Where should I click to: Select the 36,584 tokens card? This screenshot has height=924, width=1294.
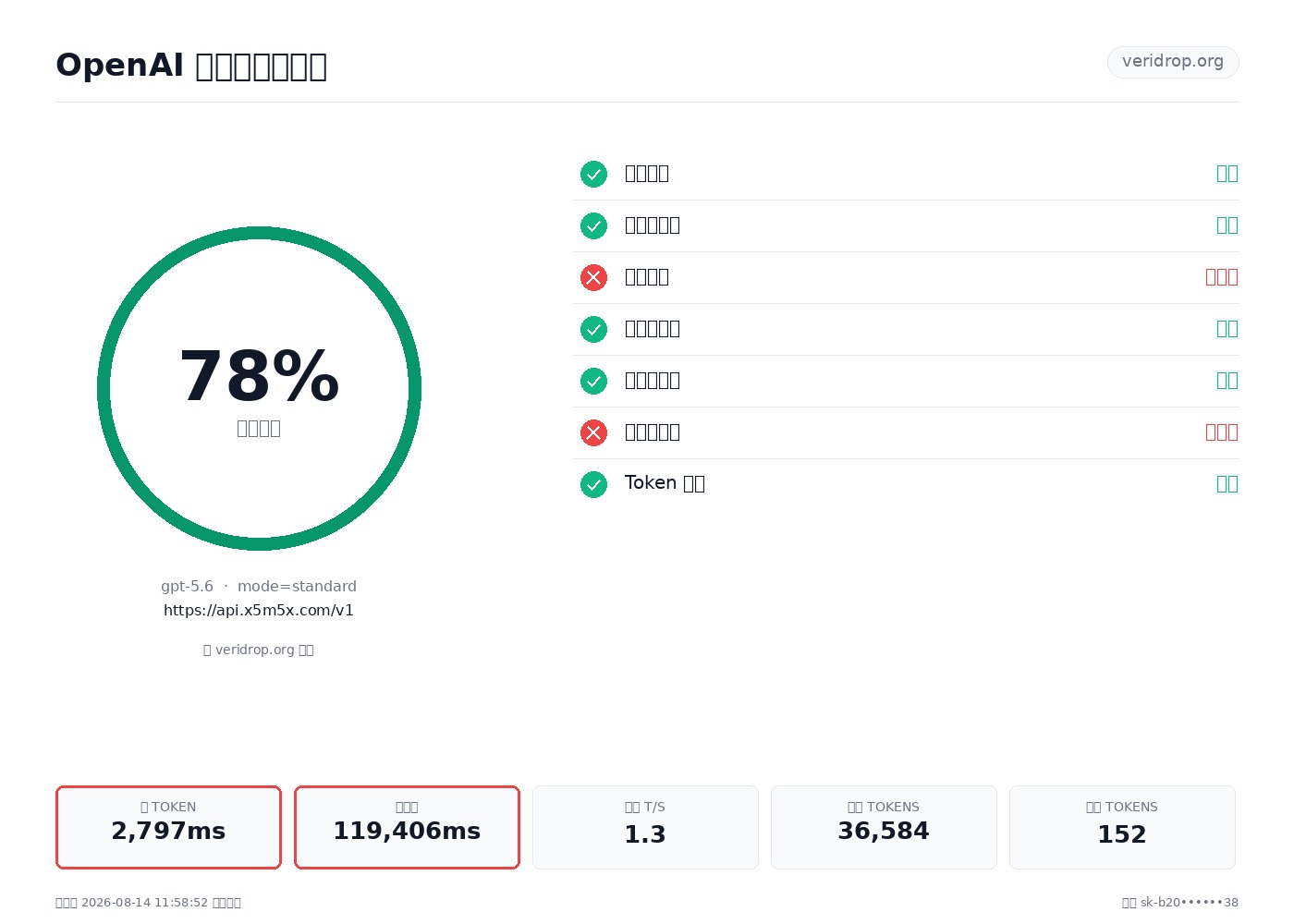coord(884,827)
